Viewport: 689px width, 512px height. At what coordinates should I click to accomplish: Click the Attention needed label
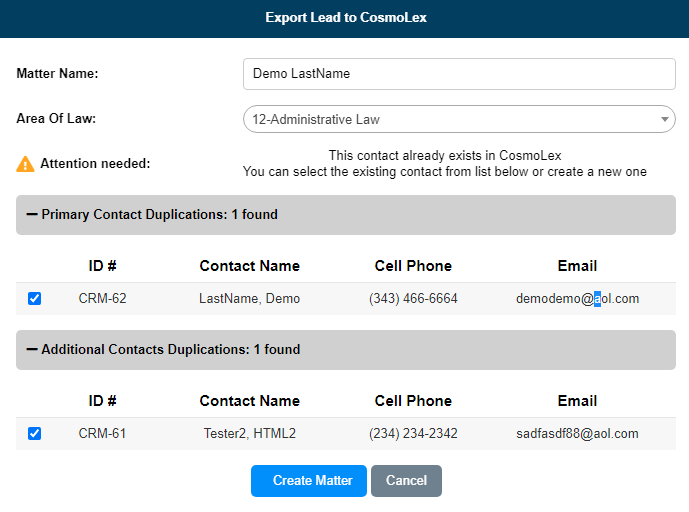click(x=95, y=163)
